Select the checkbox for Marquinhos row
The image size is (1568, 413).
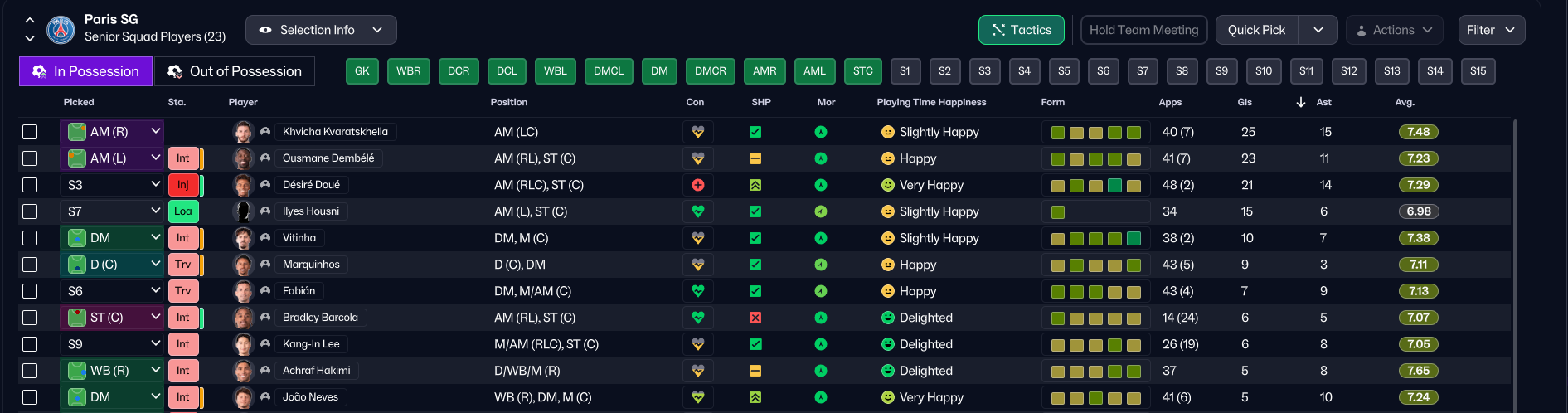point(30,265)
